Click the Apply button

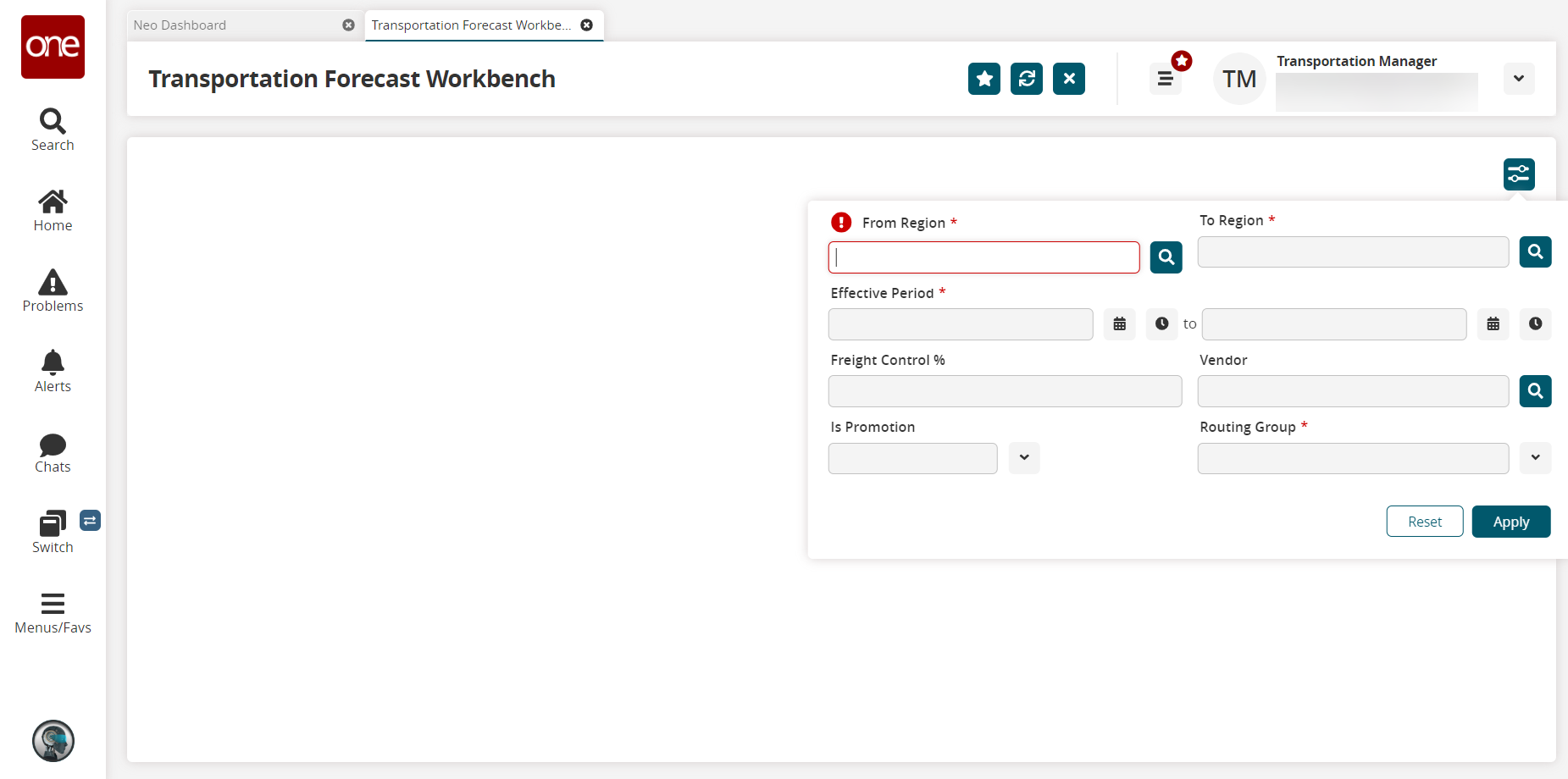(x=1510, y=522)
